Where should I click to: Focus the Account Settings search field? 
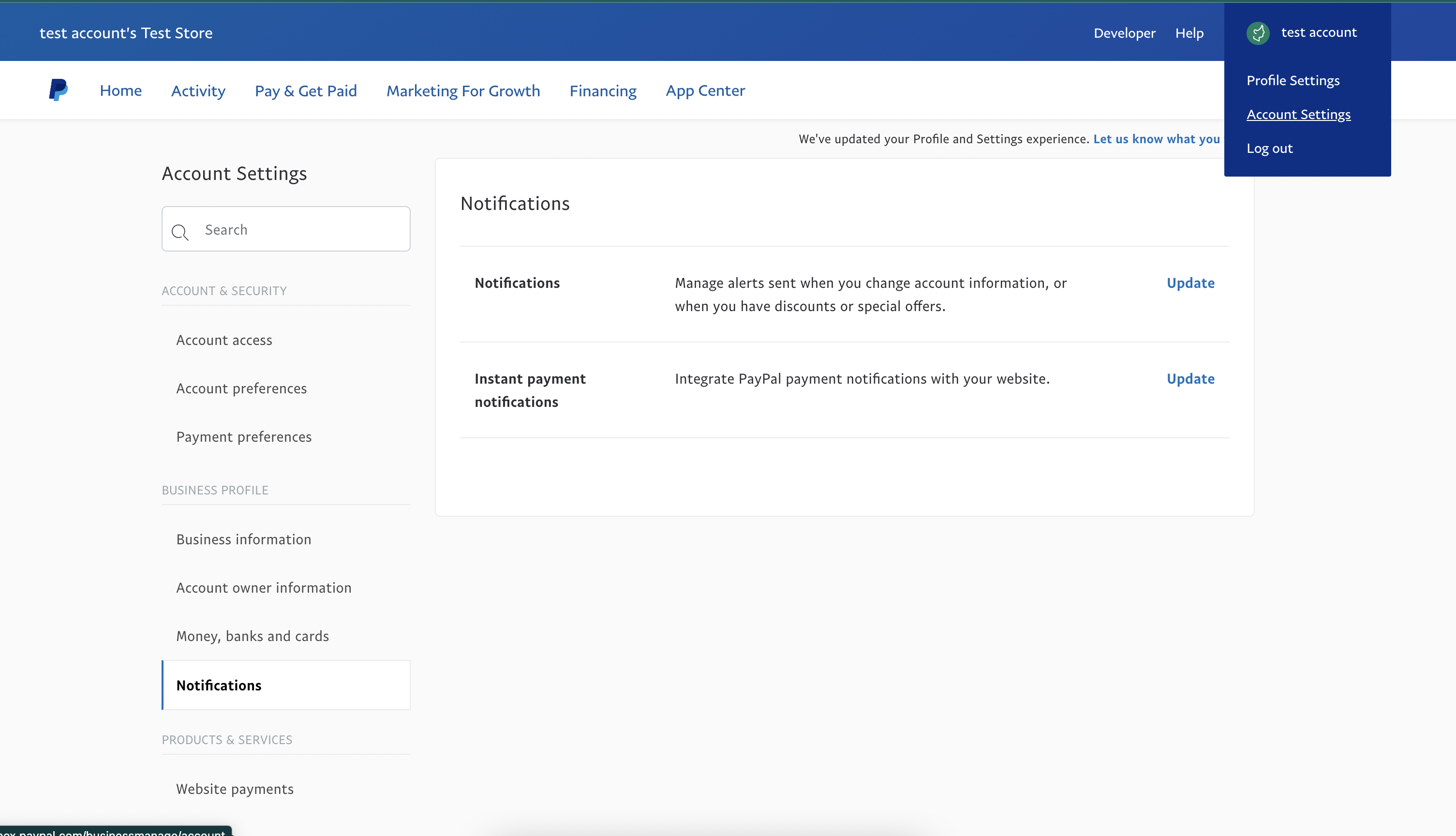pyautogui.click(x=298, y=230)
